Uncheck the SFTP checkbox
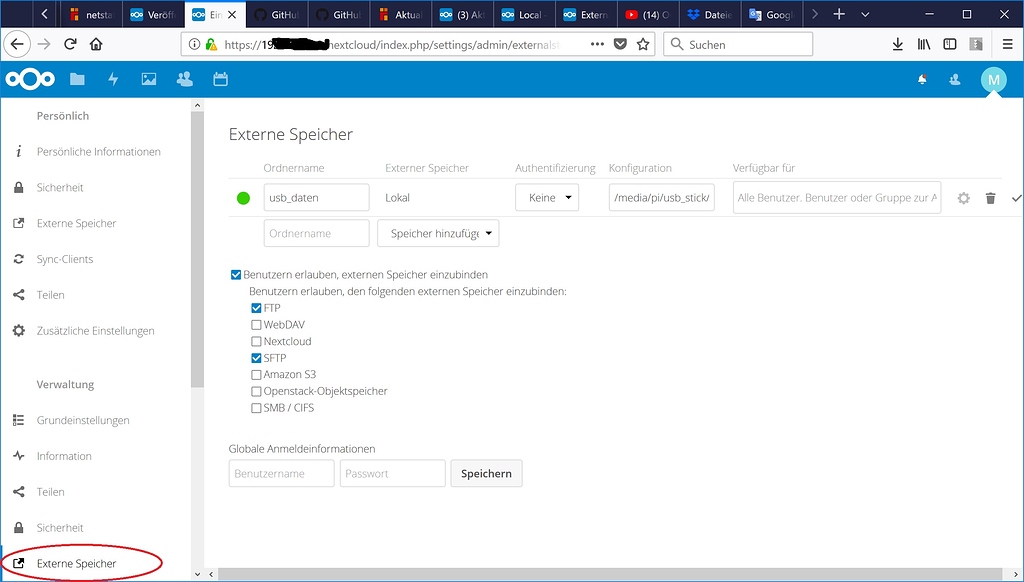1024x582 pixels. (256, 358)
